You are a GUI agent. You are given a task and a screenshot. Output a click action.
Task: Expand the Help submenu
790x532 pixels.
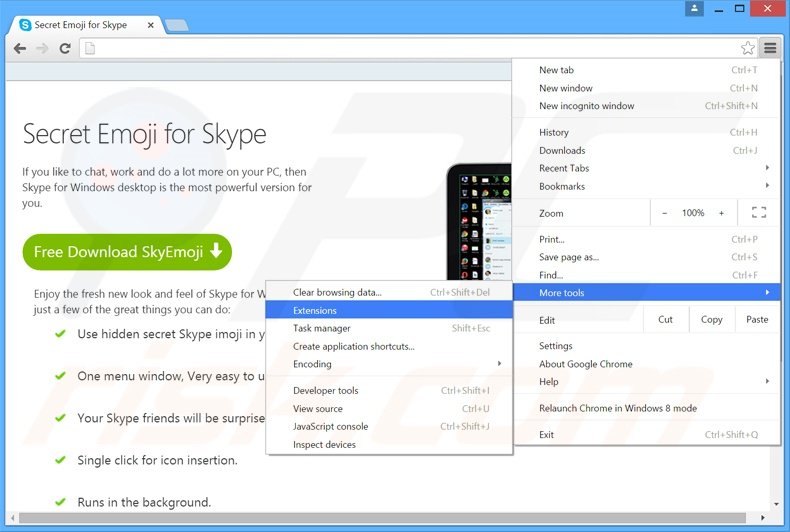coord(647,382)
